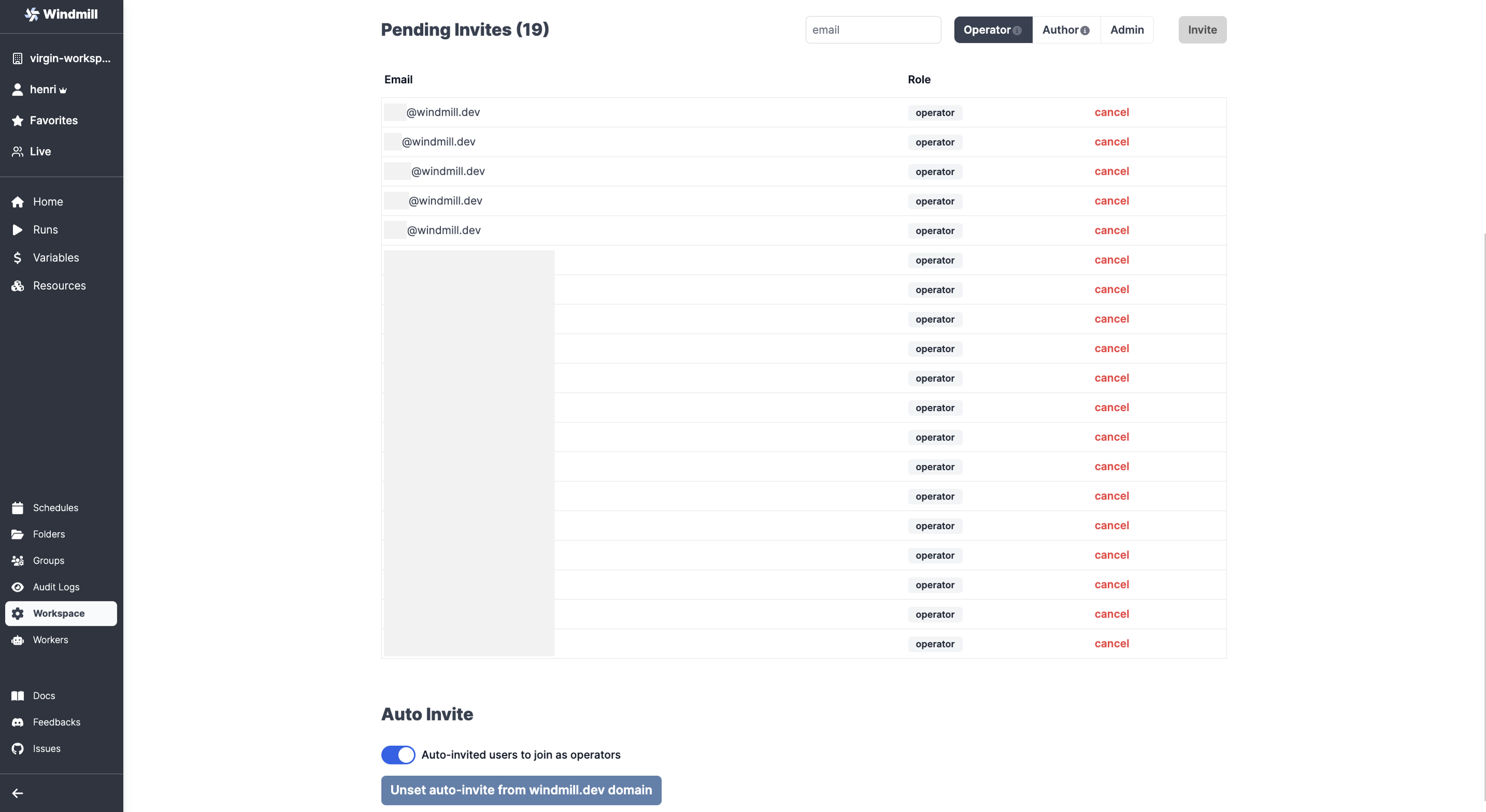Screen dimensions: 1486x812
Task: Navigate to Resources section
Action: pyautogui.click(x=59, y=286)
